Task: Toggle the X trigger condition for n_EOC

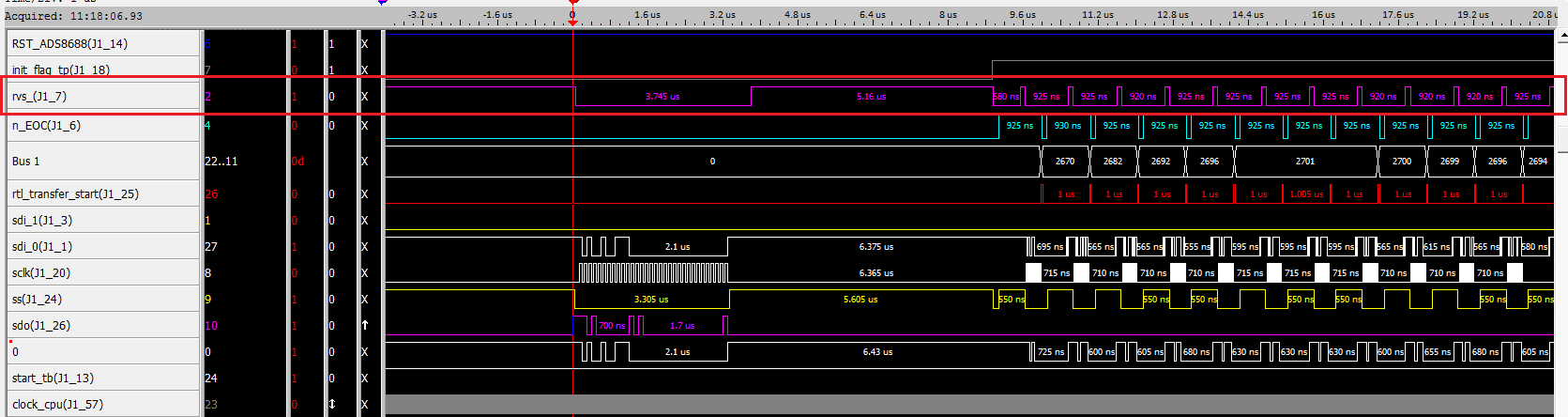Action: 364,125
